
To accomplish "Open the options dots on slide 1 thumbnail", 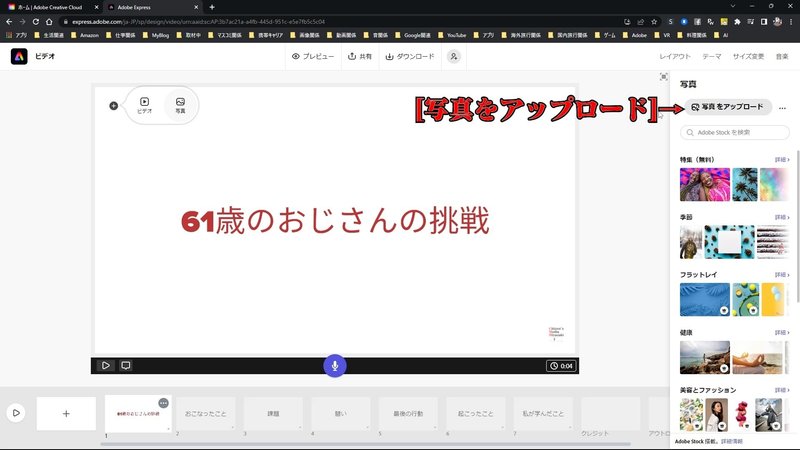I will coord(163,403).
